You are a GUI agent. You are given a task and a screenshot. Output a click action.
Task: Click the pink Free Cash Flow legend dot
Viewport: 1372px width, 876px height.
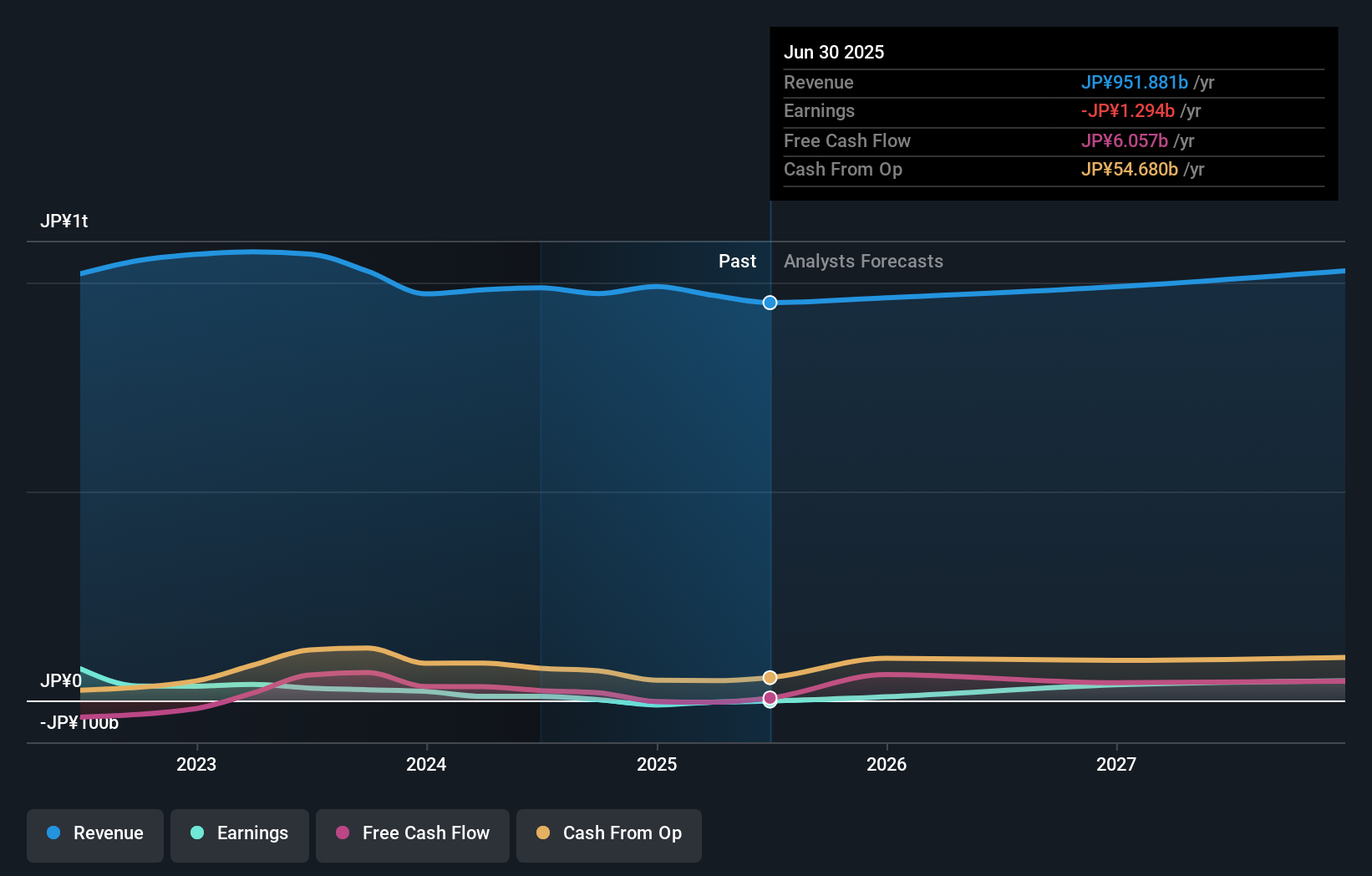(x=343, y=833)
